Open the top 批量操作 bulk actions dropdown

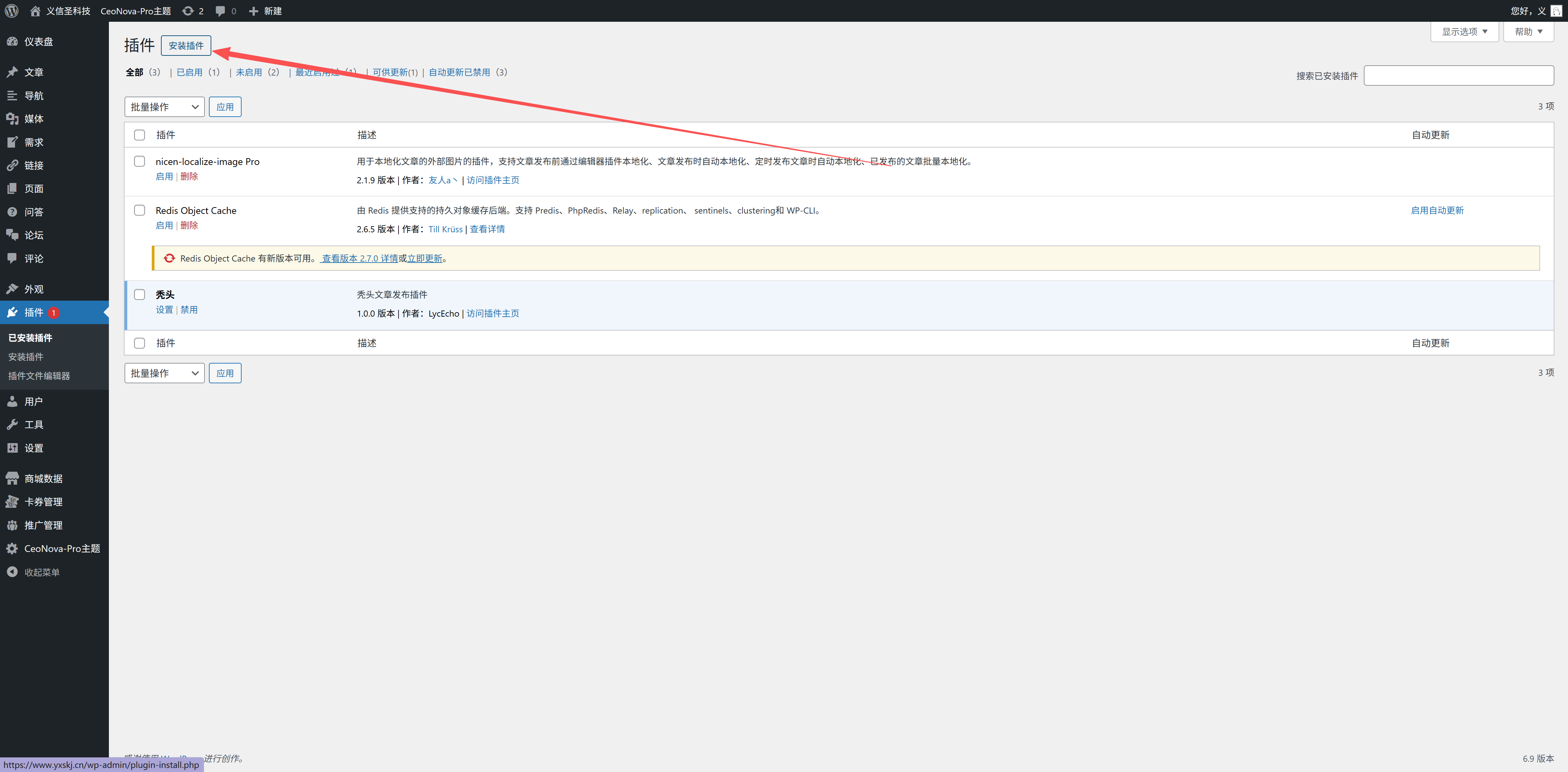pyautogui.click(x=164, y=107)
